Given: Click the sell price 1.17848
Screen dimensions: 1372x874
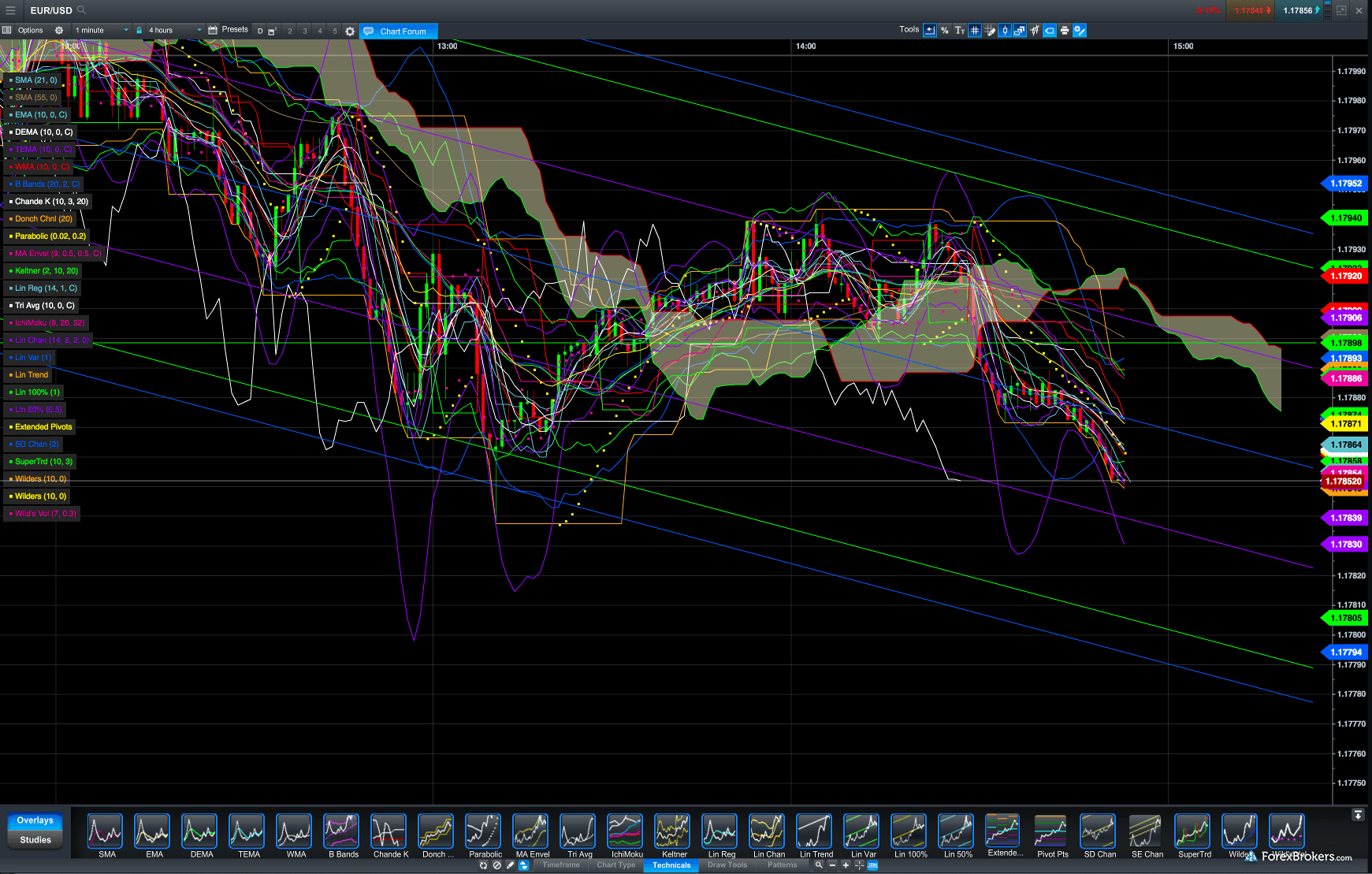Looking at the screenshot, I should click(x=1251, y=10).
